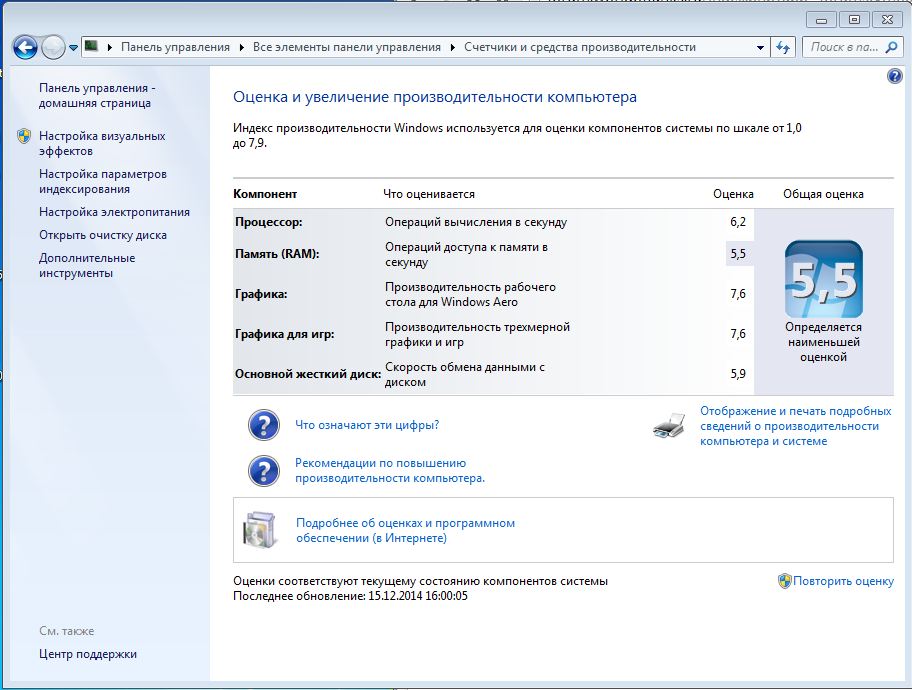Click question-mark icon beside "Что означают эти цифры?"
The width and height of the screenshot is (912, 690).
[263, 425]
